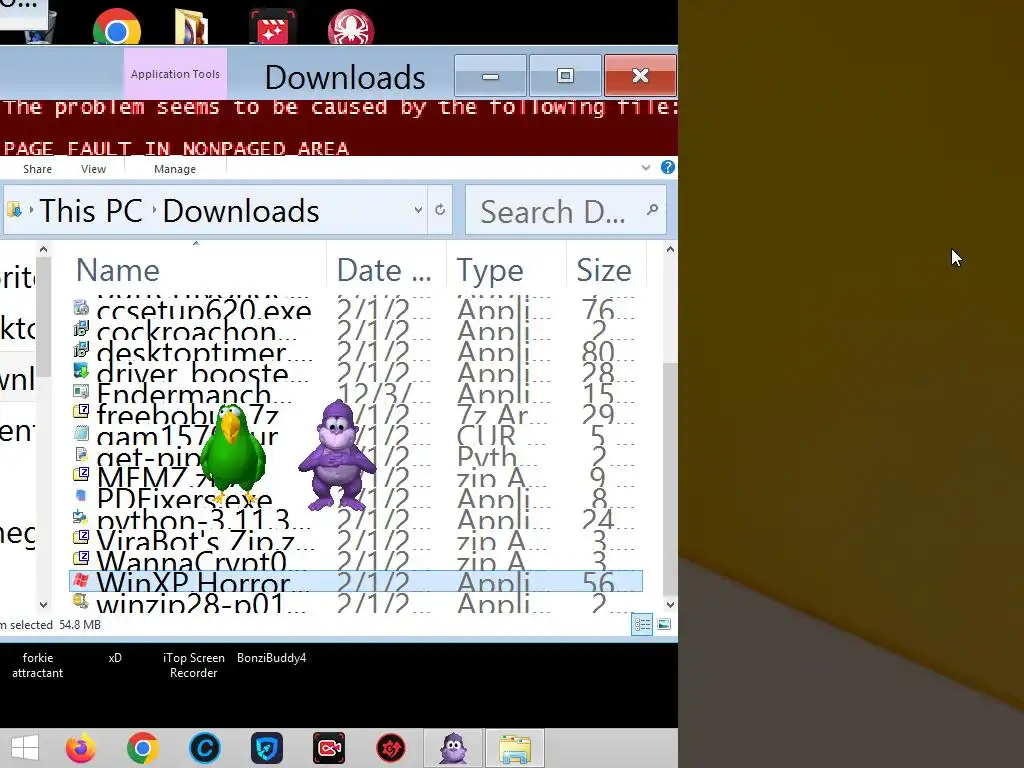Open Explorer help question mark icon

[667, 167]
